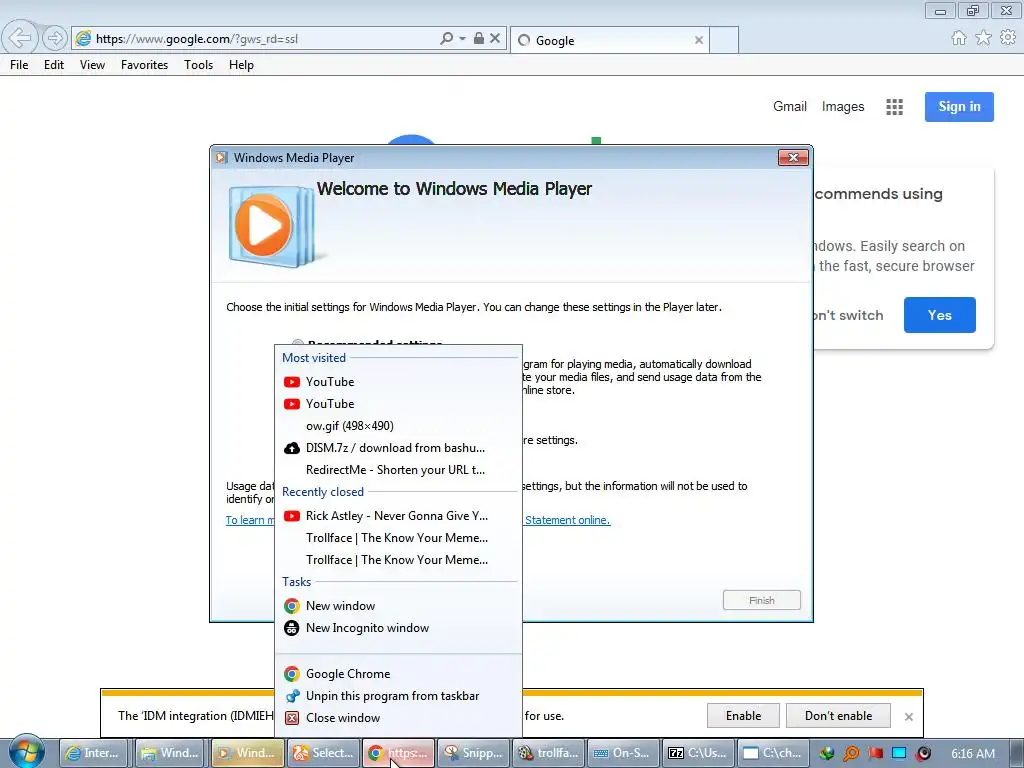
Task: Click the red flag Action Center tray icon
Action: [875, 754]
